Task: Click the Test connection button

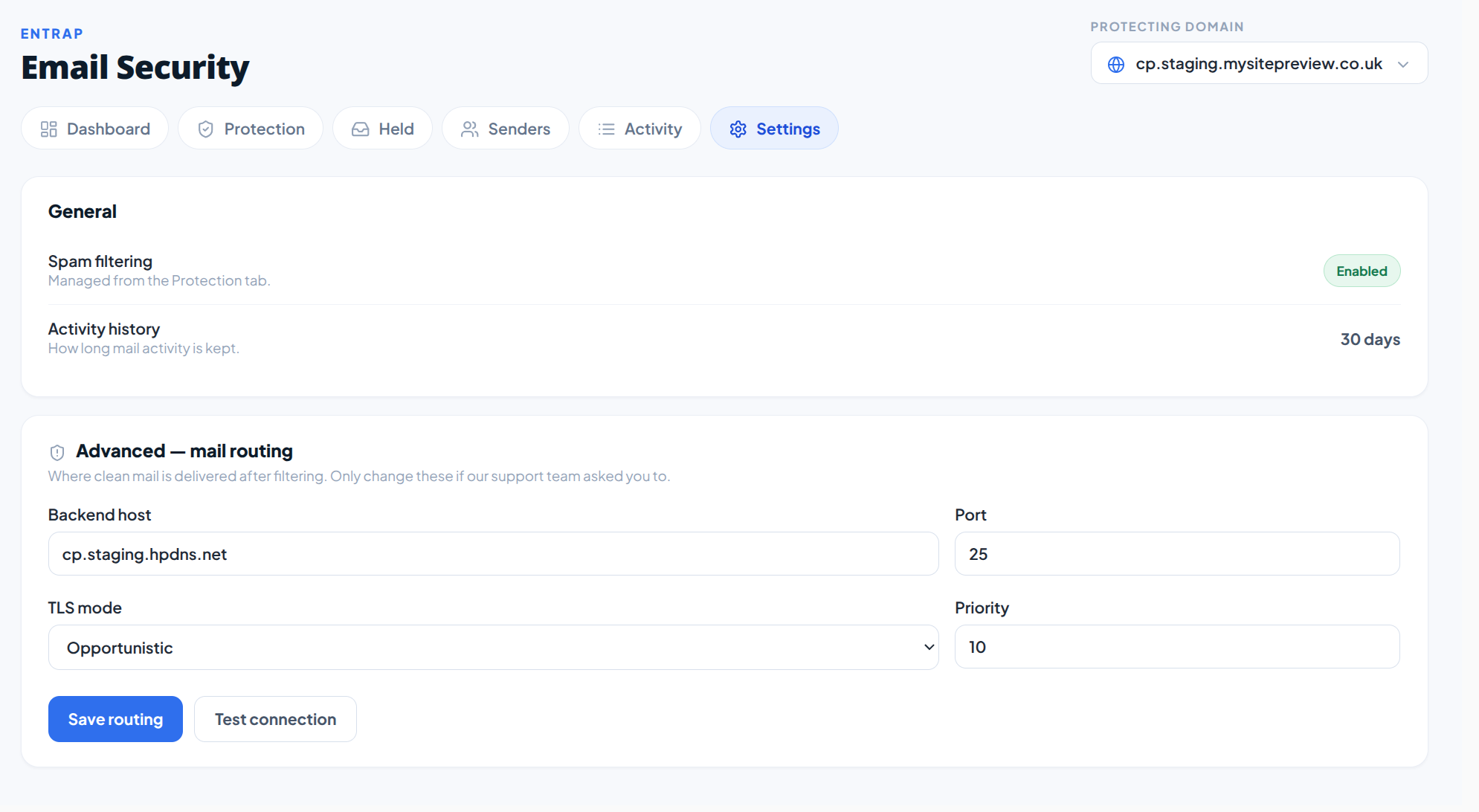Action: click(275, 719)
